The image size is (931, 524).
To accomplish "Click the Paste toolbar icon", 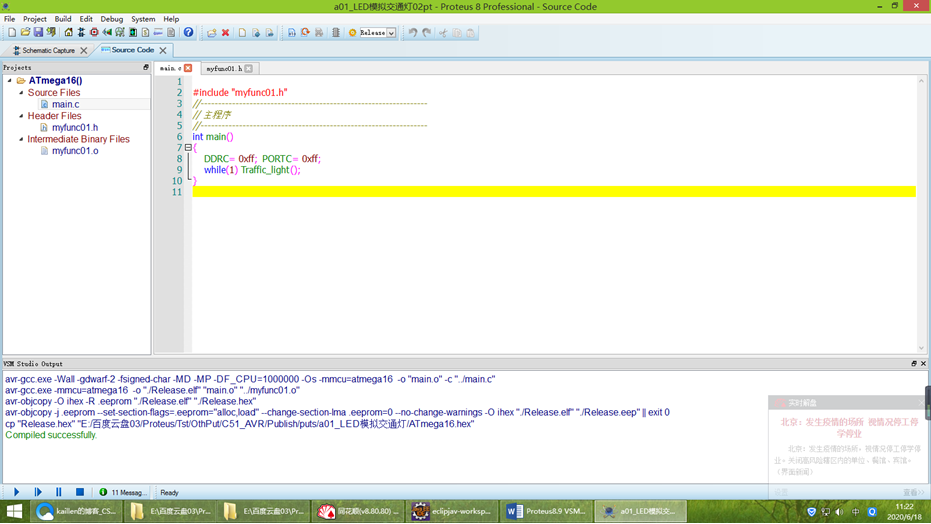I will [x=470, y=33].
